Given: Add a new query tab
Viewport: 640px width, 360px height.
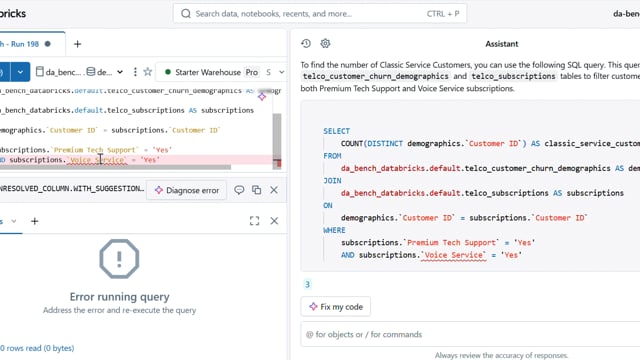Looking at the screenshot, I should pyautogui.click(x=77, y=44).
